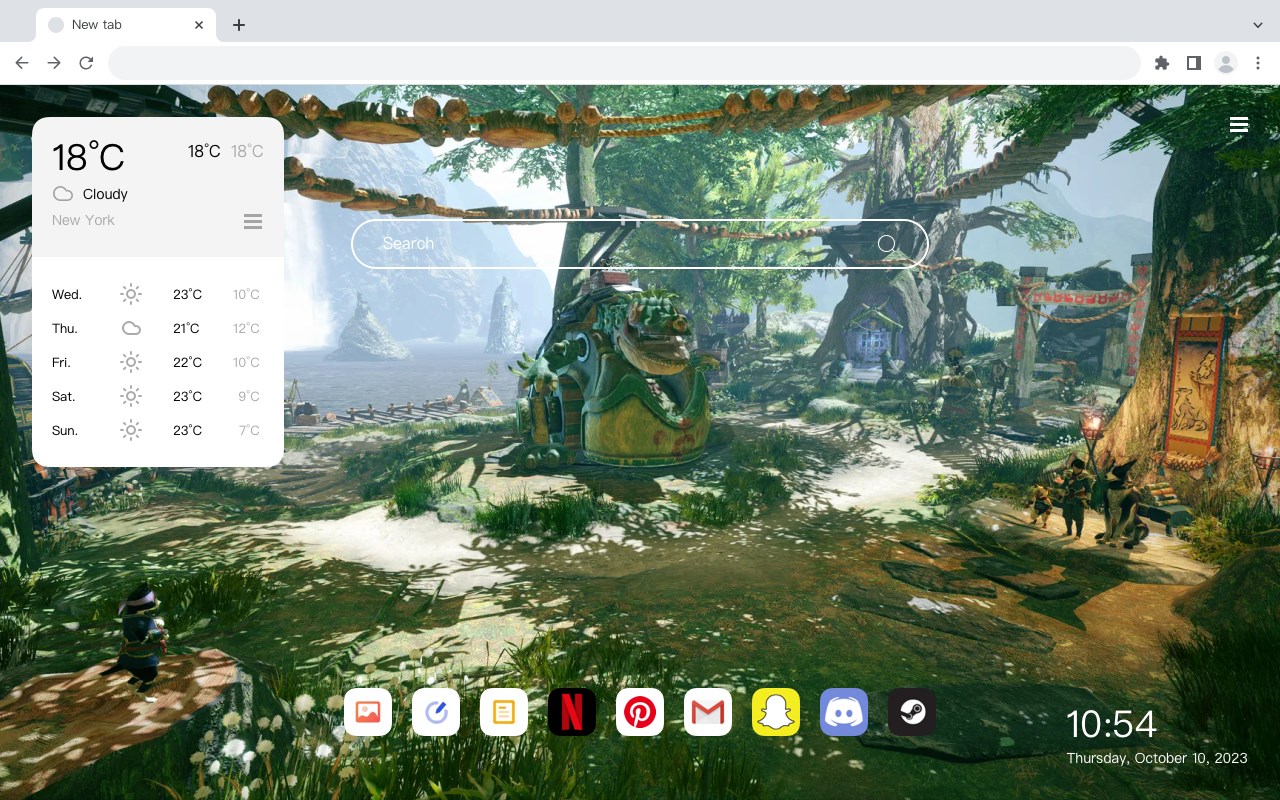1280x800 pixels.
Task: Expand the tab search chevron
Action: [x=1258, y=25]
